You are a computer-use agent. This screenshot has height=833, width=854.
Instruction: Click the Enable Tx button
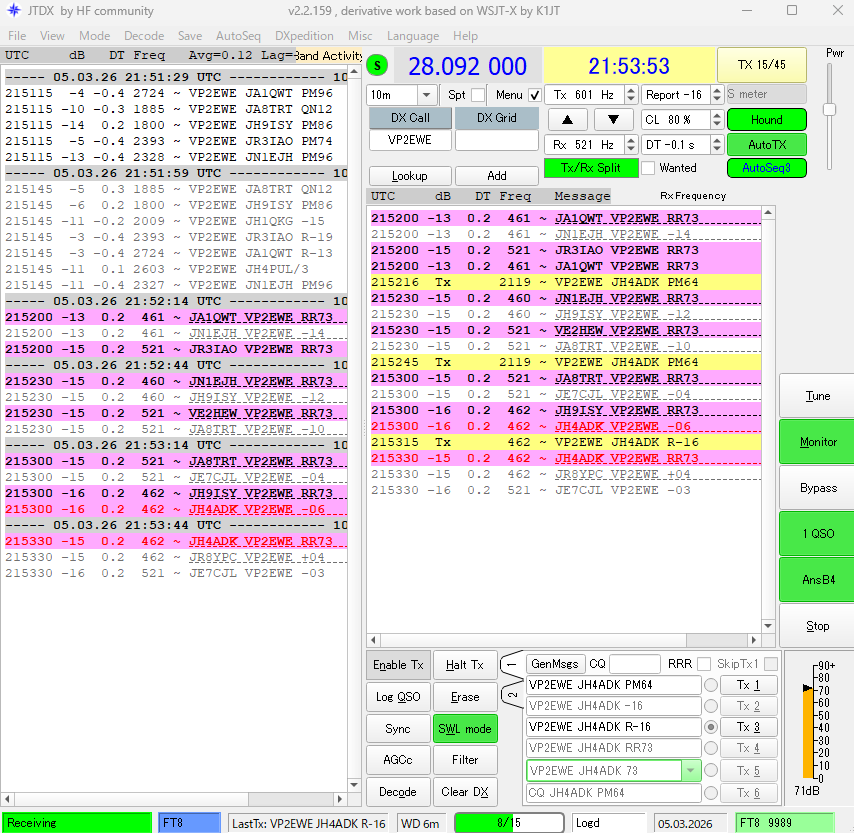[x=398, y=665]
